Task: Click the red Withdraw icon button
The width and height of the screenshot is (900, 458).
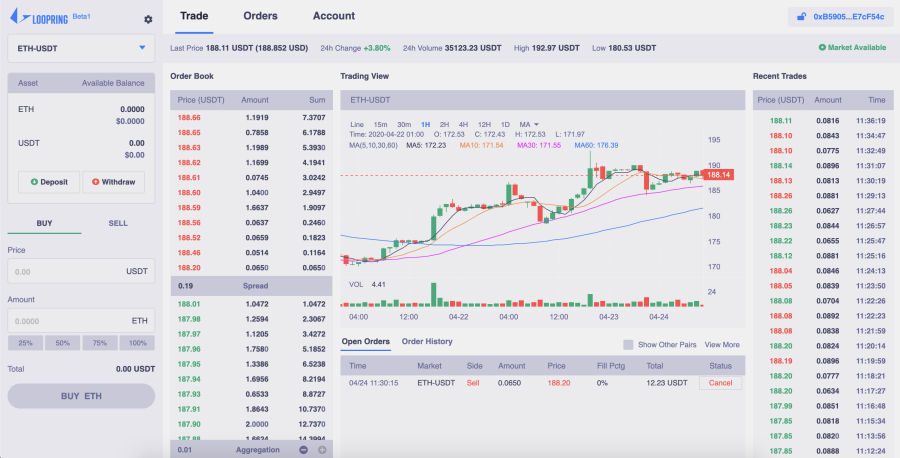Action: click(114, 182)
